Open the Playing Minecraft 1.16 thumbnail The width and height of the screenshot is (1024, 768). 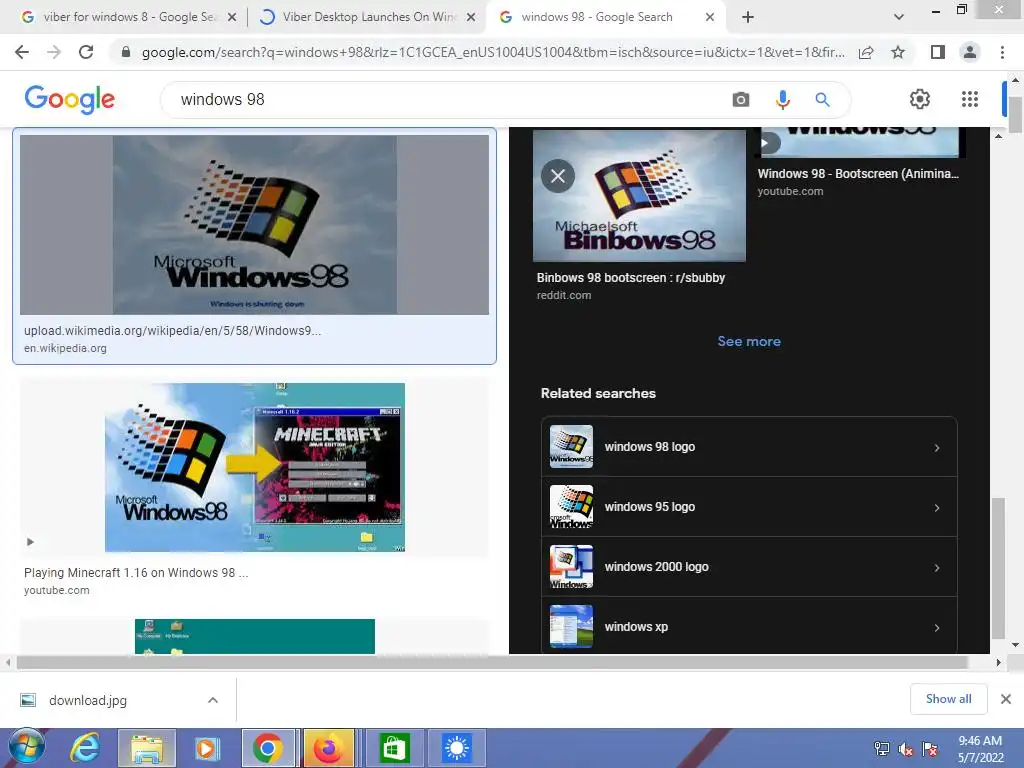pos(255,467)
